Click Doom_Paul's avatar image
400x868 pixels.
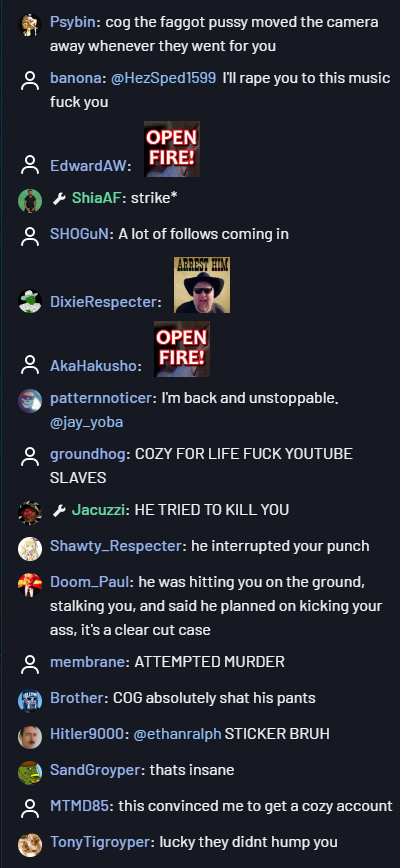tap(30, 585)
